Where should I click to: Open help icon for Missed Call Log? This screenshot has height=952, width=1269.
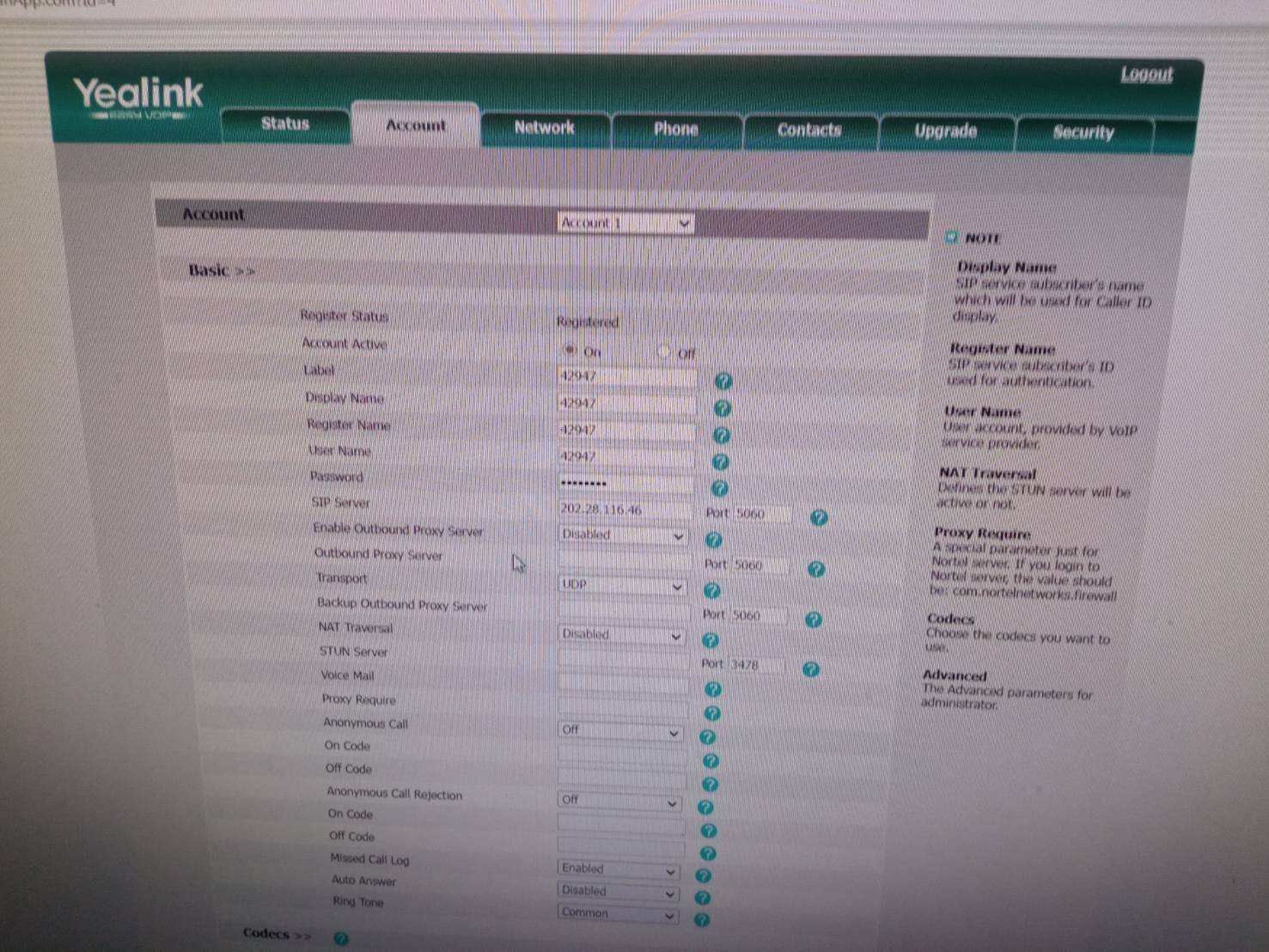point(703,876)
